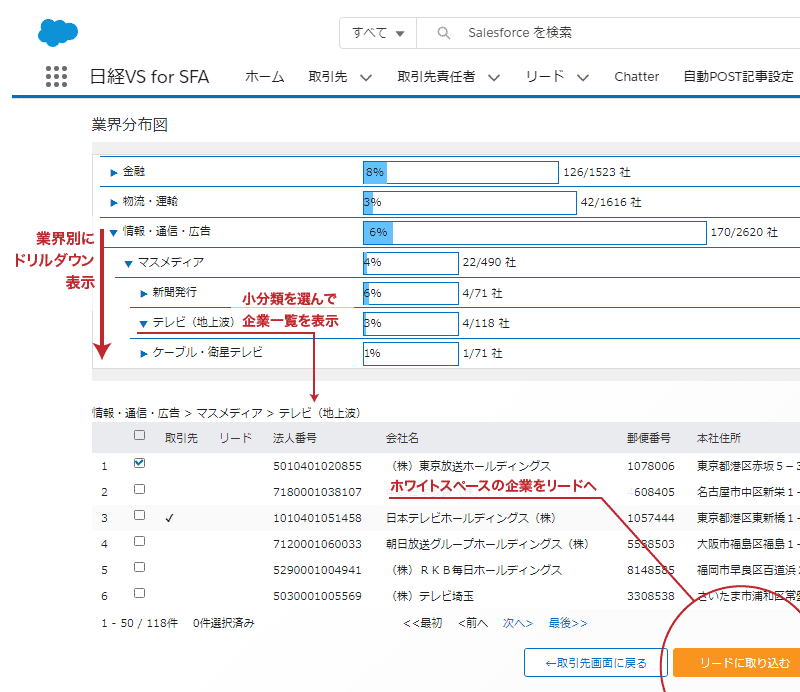The width and height of the screenshot is (800, 692).
Task: Click the 情報・通信・広告 6% progress bar
Action: 535,233
